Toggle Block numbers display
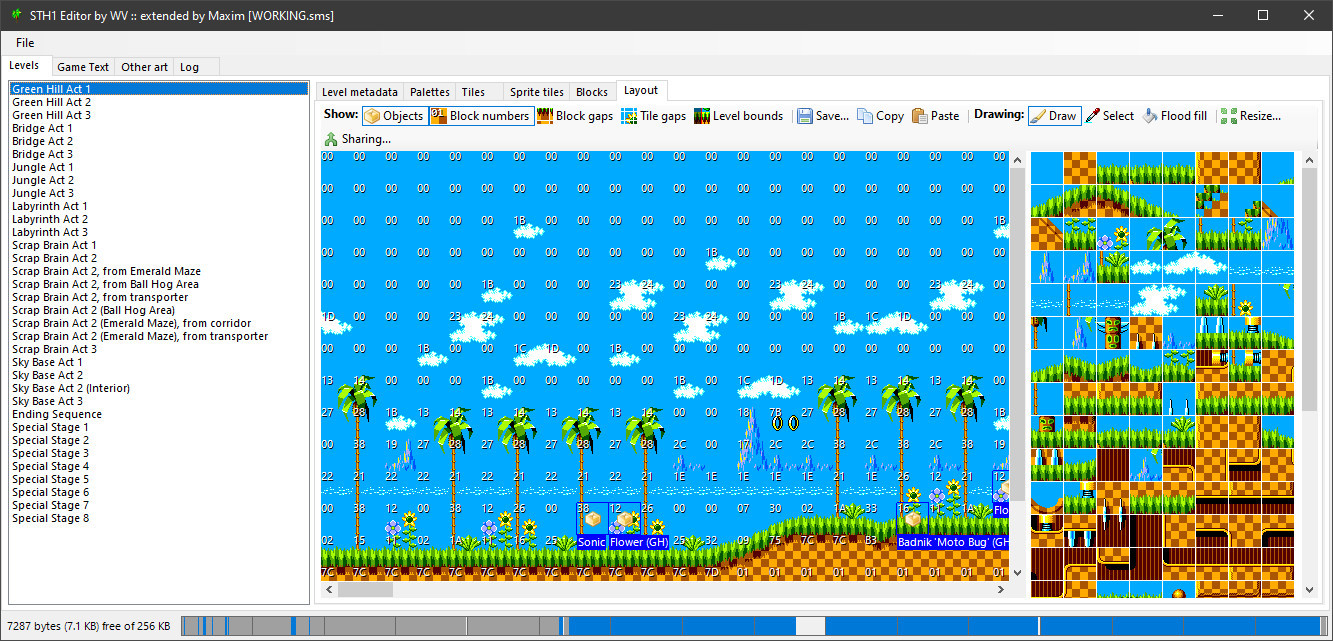The width and height of the screenshot is (1333, 641). (x=480, y=116)
